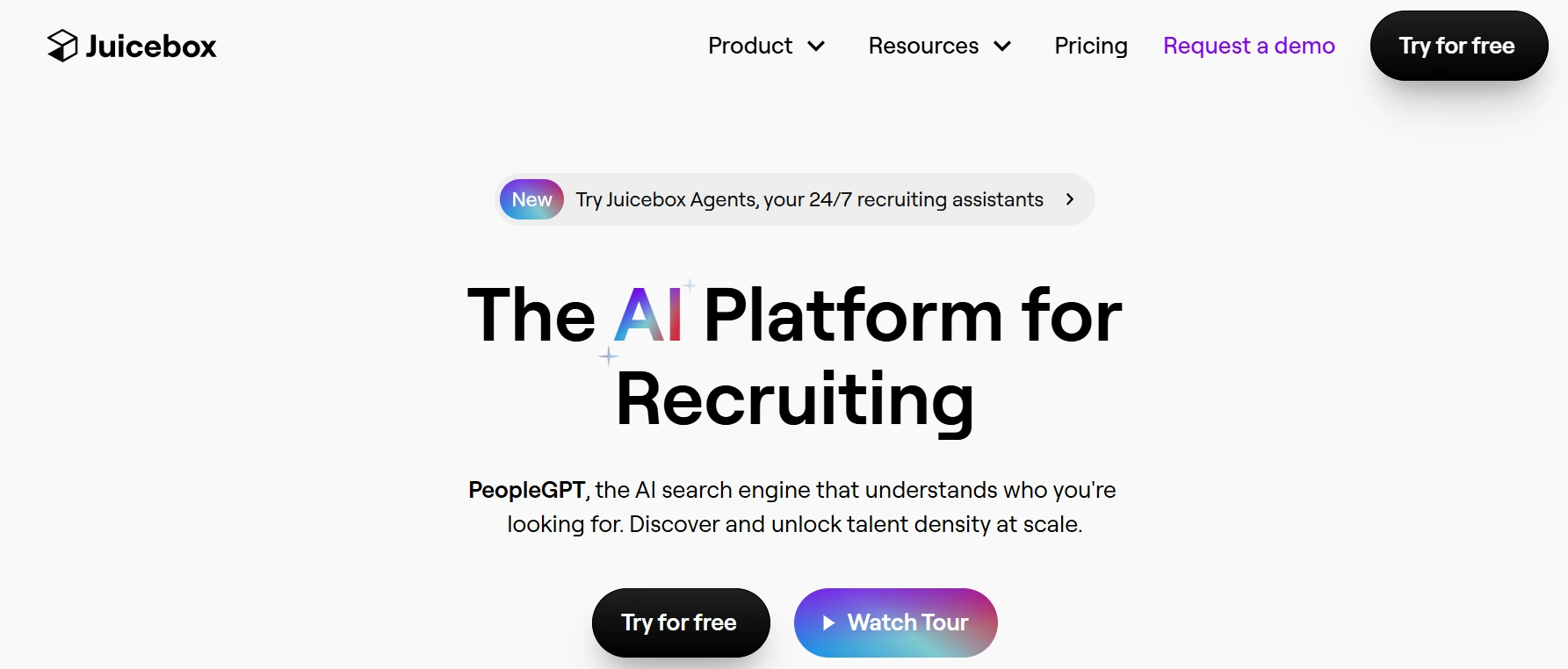Click the gradient AI word in headline
Viewport: 1568px width, 669px height.
648,315
